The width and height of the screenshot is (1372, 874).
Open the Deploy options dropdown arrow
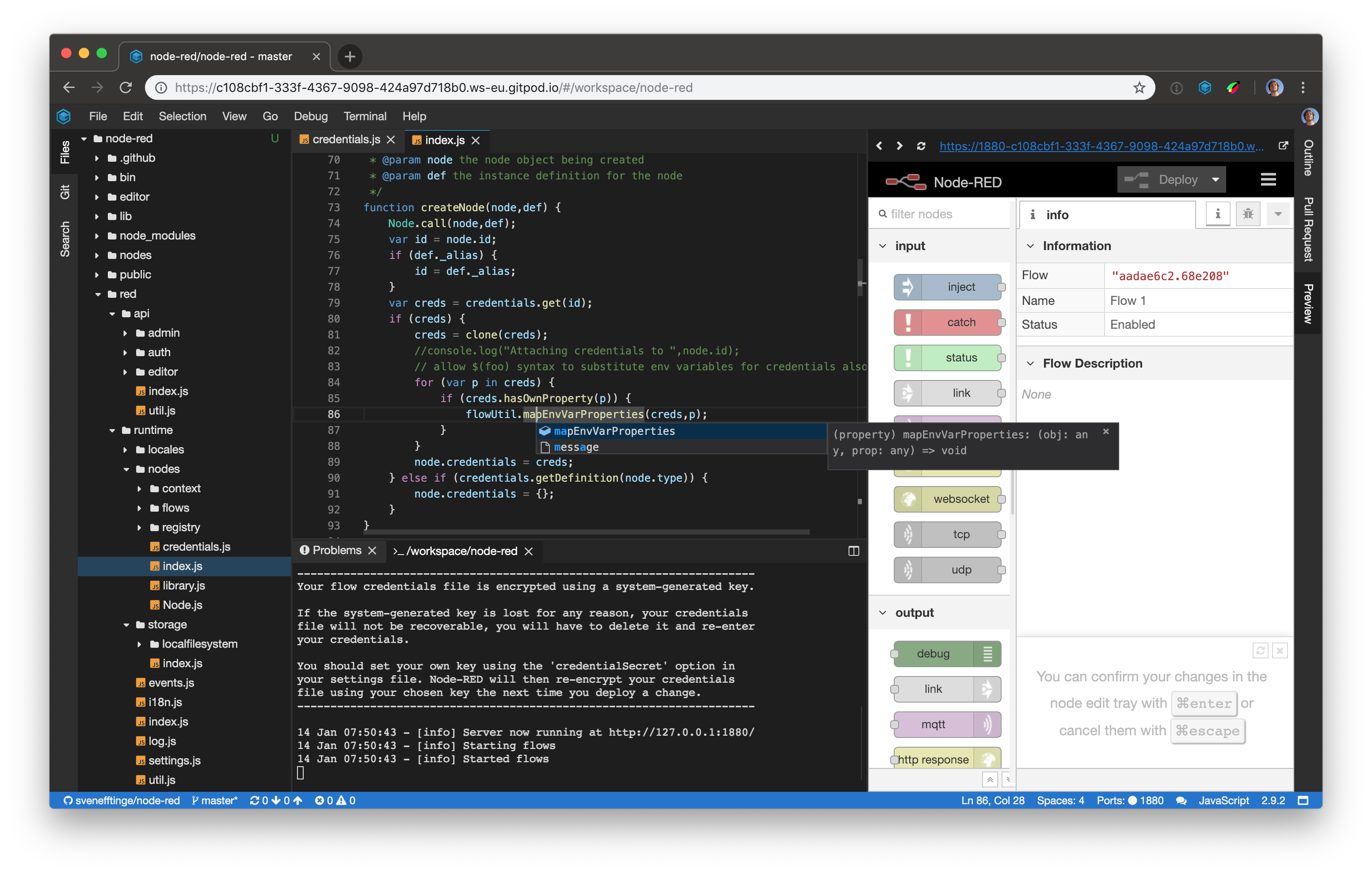[1216, 180]
